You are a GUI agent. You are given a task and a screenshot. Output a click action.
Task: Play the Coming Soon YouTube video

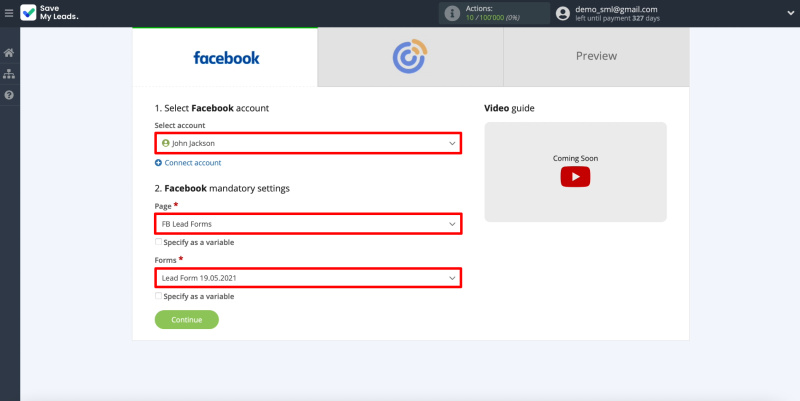[x=575, y=177]
